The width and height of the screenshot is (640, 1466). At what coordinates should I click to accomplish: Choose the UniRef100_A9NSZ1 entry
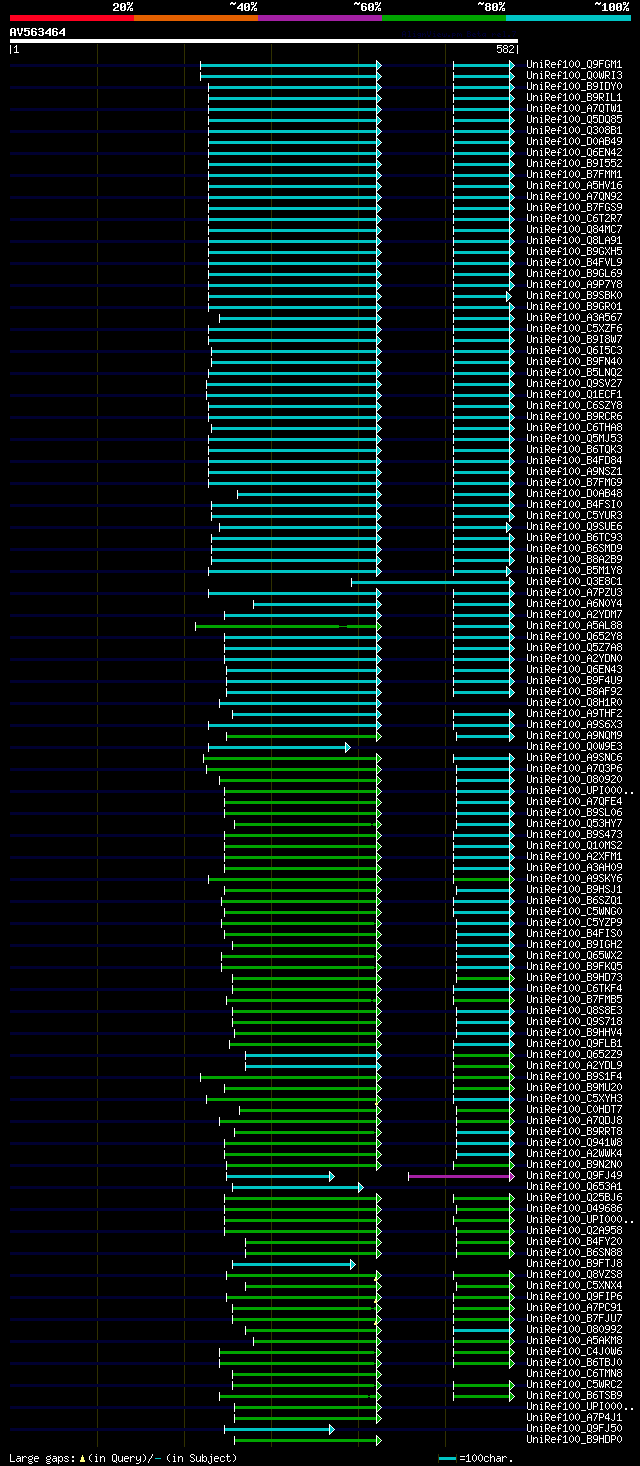coord(574,472)
